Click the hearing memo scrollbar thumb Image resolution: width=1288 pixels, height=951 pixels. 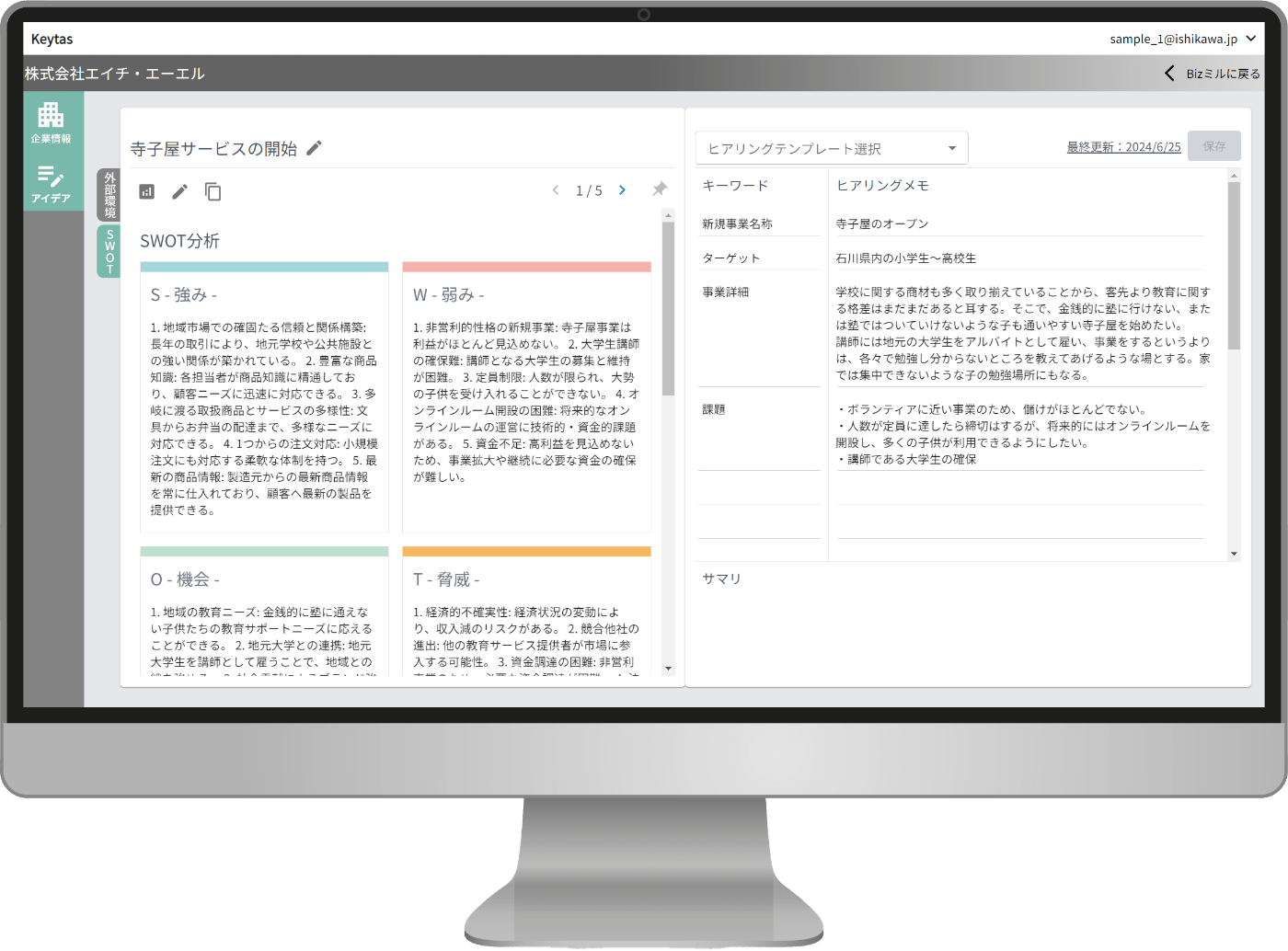click(x=1235, y=266)
